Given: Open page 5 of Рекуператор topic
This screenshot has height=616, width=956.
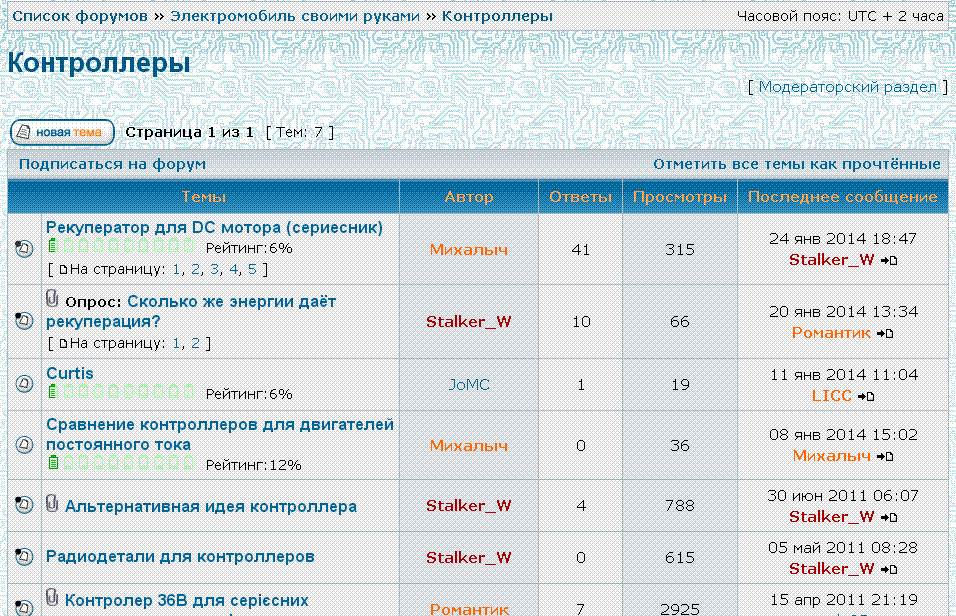Looking at the screenshot, I should coord(253,269).
